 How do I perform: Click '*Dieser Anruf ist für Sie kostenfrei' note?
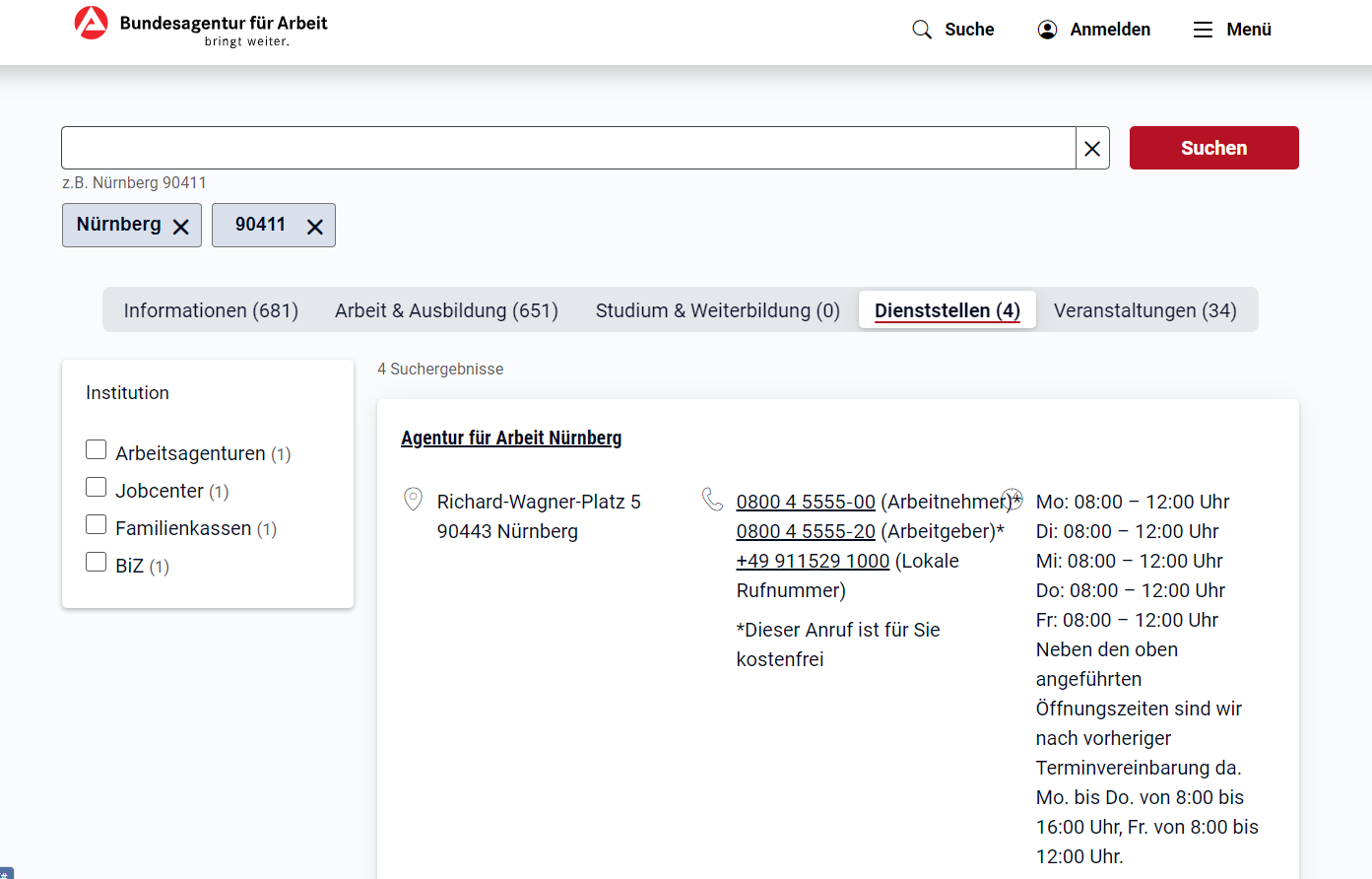[x=838, y=644]
